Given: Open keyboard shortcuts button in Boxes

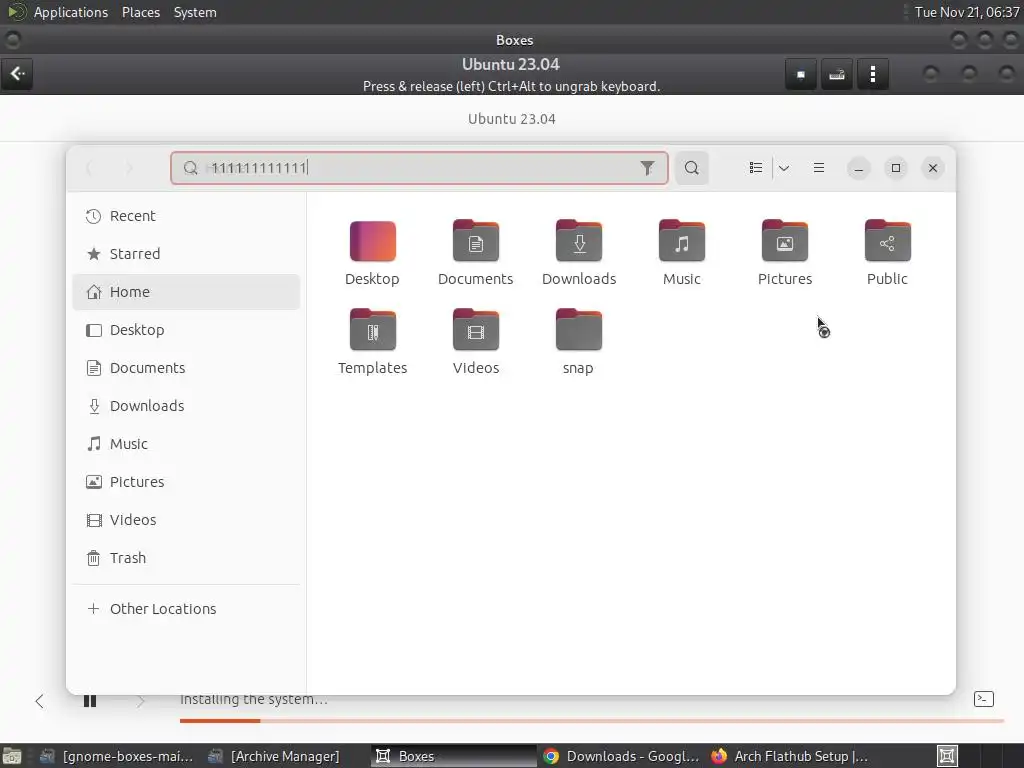Looking at the screenshot, I should point(837,74).
